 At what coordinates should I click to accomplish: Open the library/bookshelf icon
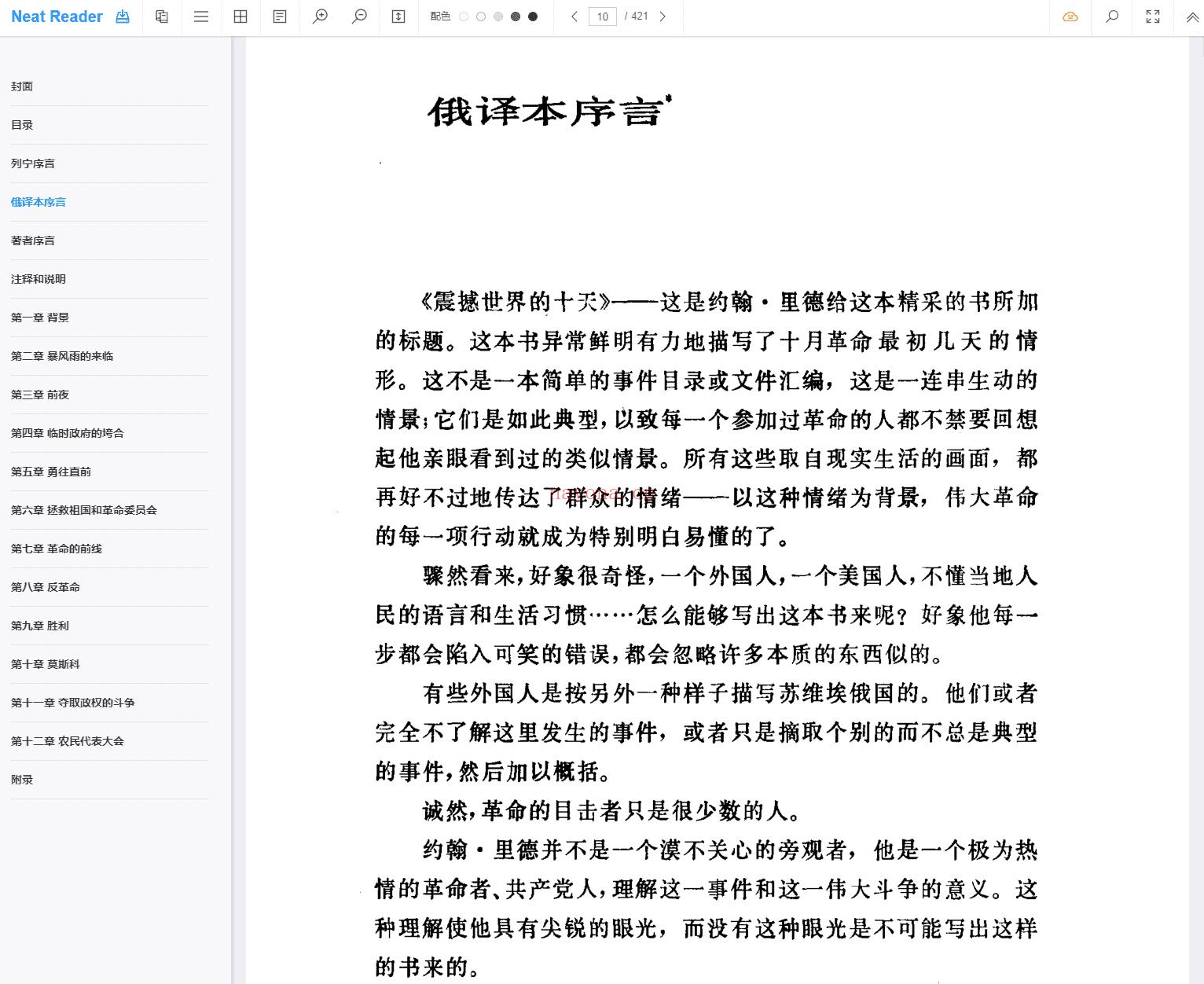(x=162, y=17)
